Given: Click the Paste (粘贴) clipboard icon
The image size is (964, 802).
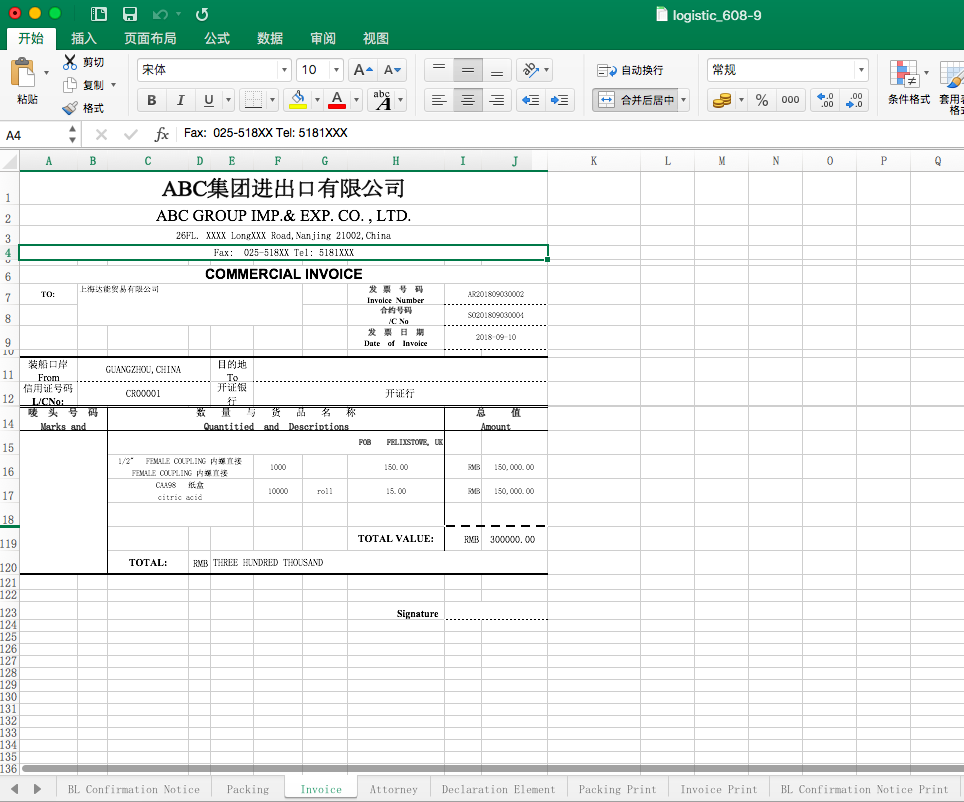Looking at the screenshot, I should (24, 75).
